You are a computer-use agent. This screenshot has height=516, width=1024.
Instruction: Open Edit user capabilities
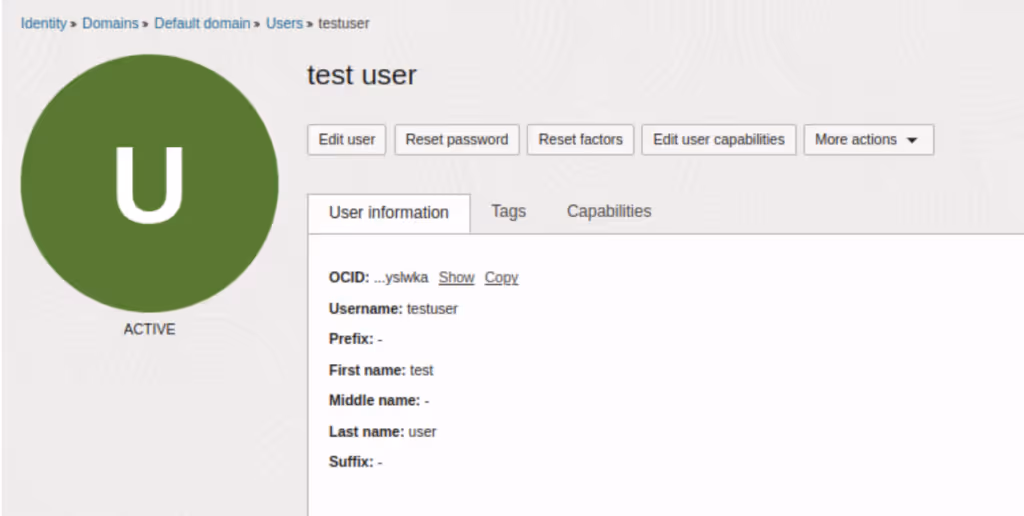pyautogui.click(x=719, y=140)
